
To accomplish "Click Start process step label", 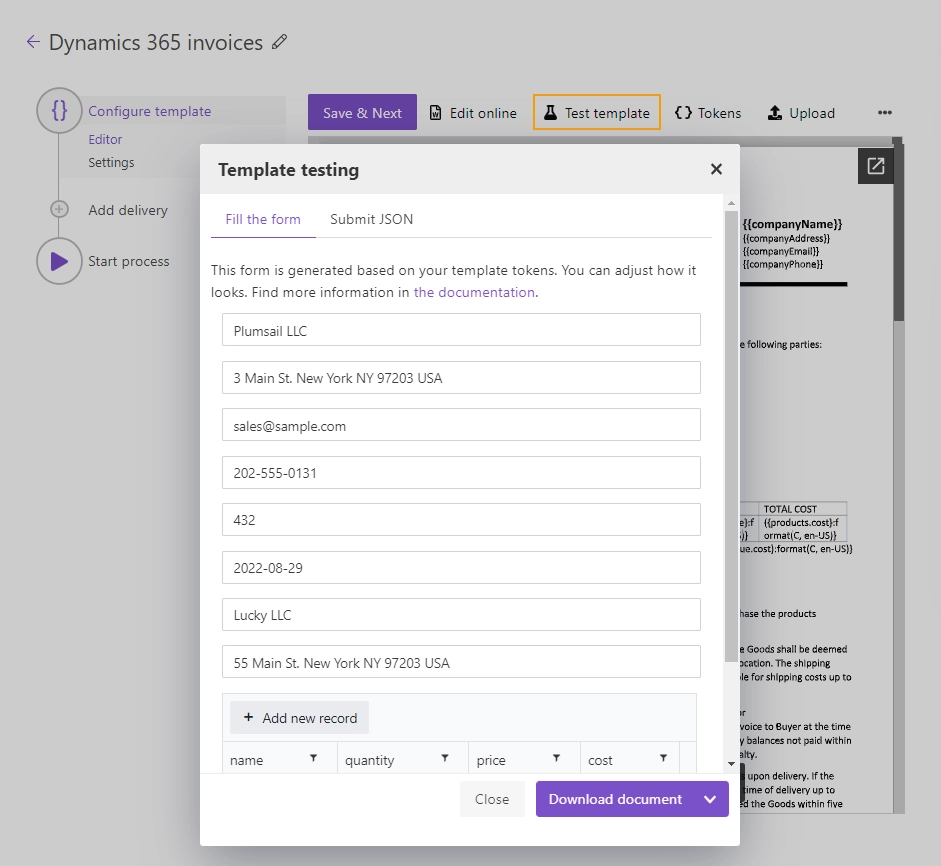I will coord(128,261).
